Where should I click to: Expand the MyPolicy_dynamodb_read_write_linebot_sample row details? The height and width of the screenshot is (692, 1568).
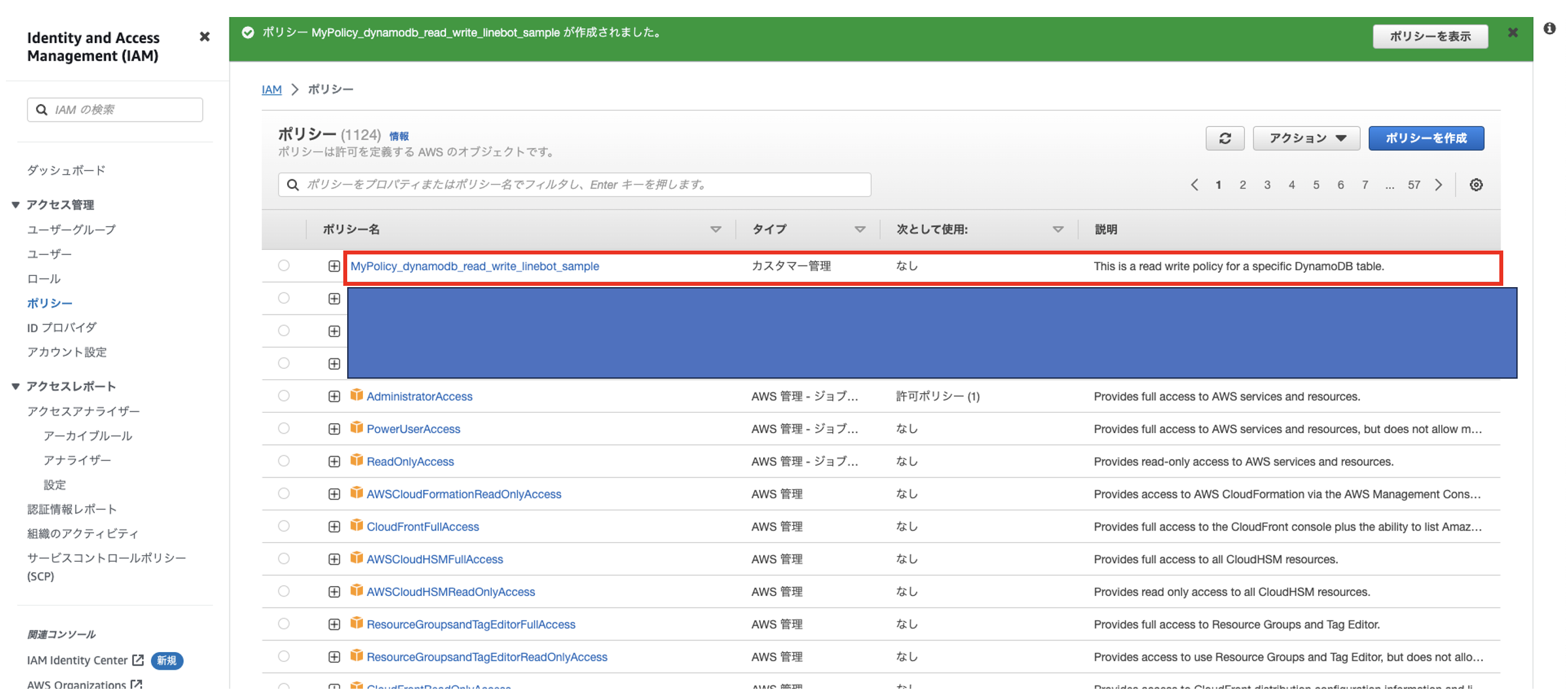(x=334, y=266)
